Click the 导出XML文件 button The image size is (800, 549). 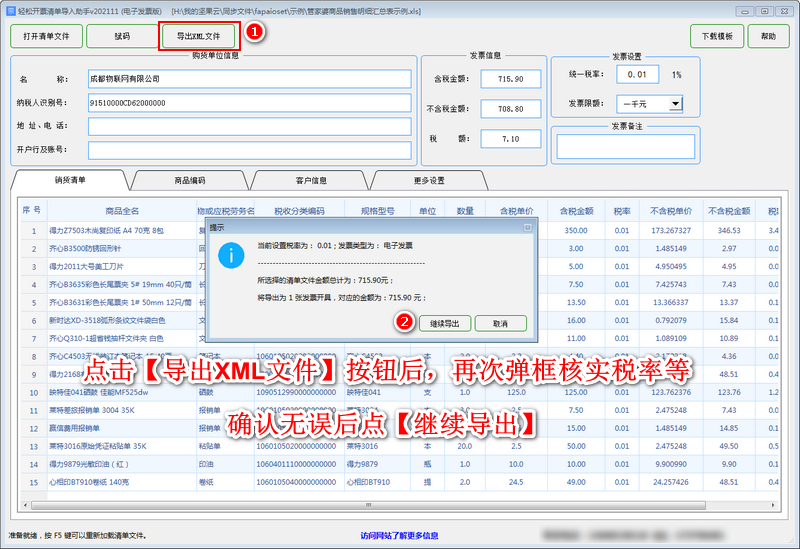click(x=198, y=36)
